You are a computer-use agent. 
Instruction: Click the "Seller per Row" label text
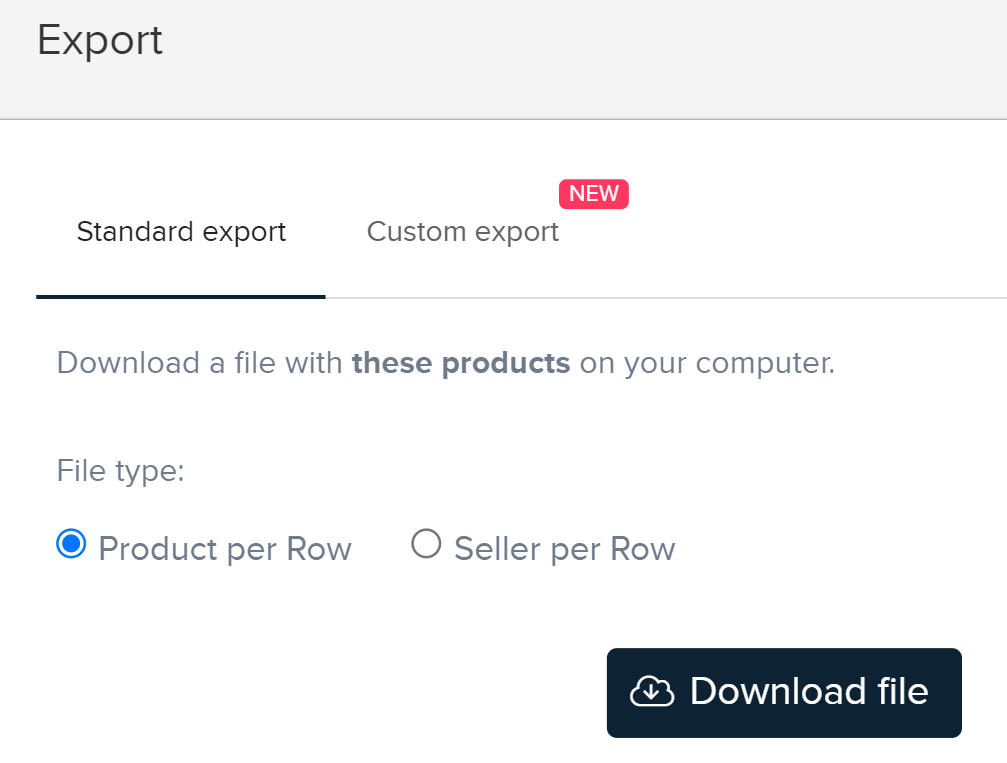564,549
